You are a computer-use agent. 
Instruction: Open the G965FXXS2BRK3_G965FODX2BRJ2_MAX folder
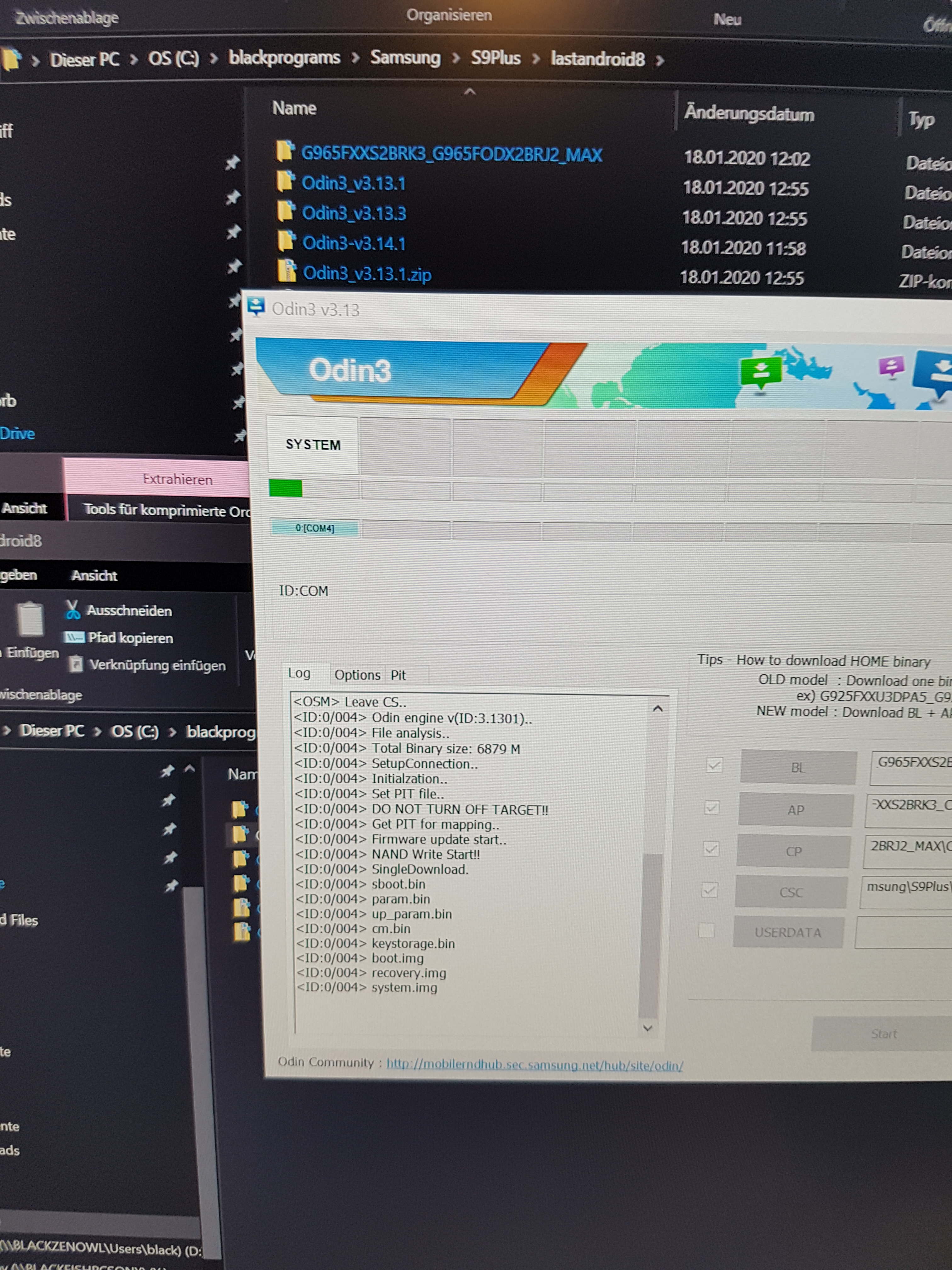point(452,154)
